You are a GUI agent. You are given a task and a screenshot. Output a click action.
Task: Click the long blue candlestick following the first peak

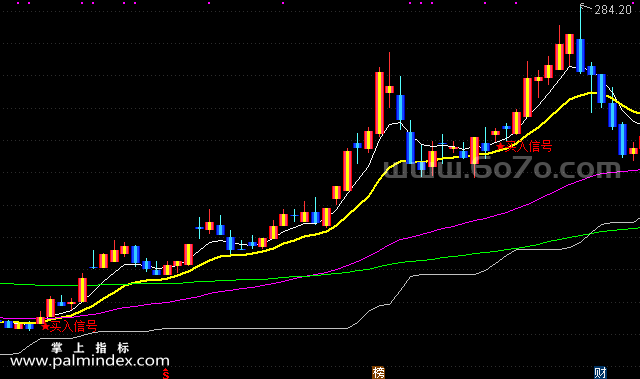tap(410, 148)
